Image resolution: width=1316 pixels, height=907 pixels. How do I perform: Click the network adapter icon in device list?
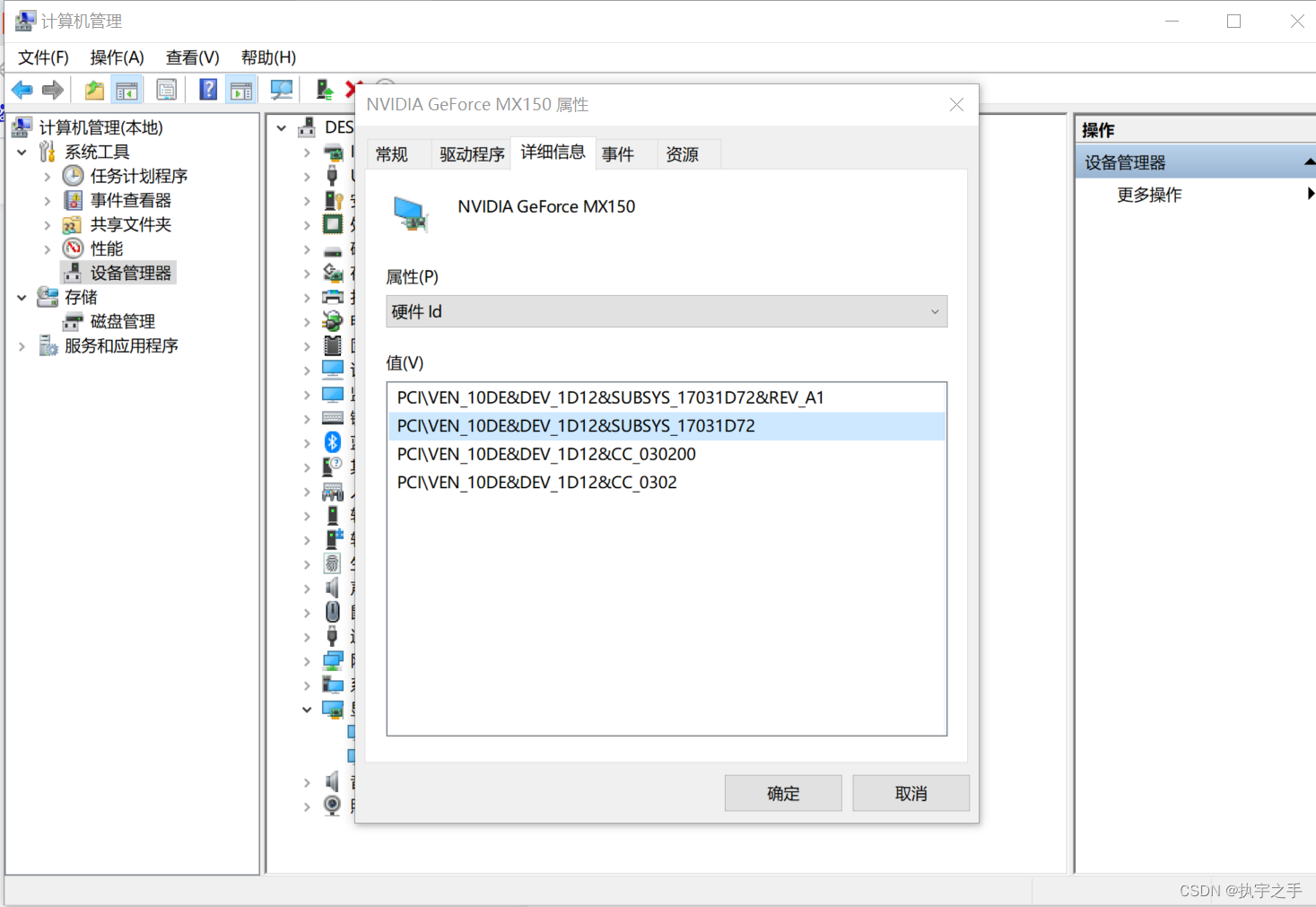pos(333,661)
